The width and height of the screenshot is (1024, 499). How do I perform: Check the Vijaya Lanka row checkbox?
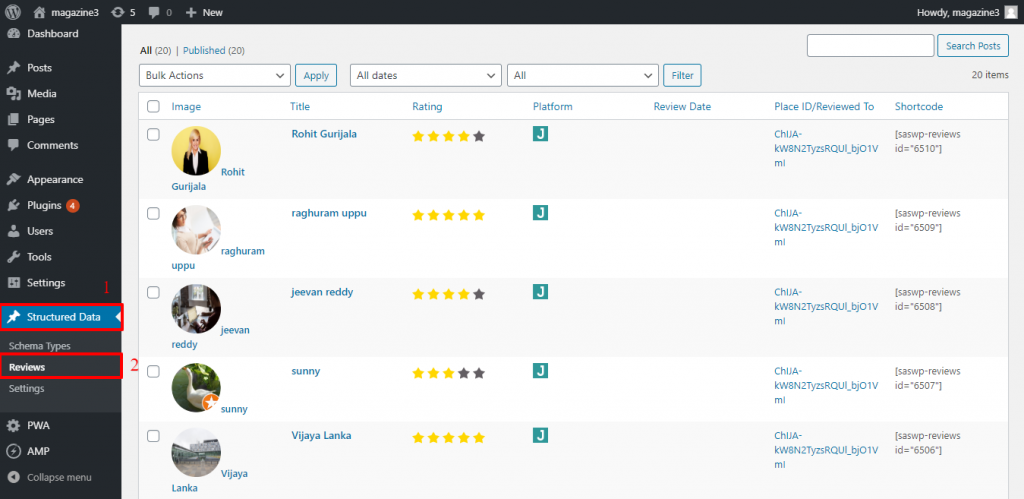tap(153, 436)
